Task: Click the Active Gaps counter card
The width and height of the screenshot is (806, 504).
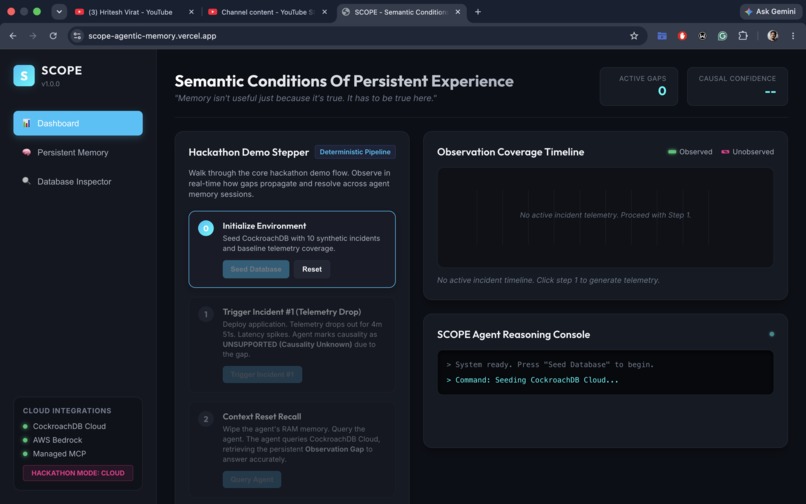Action: [638, 86]
